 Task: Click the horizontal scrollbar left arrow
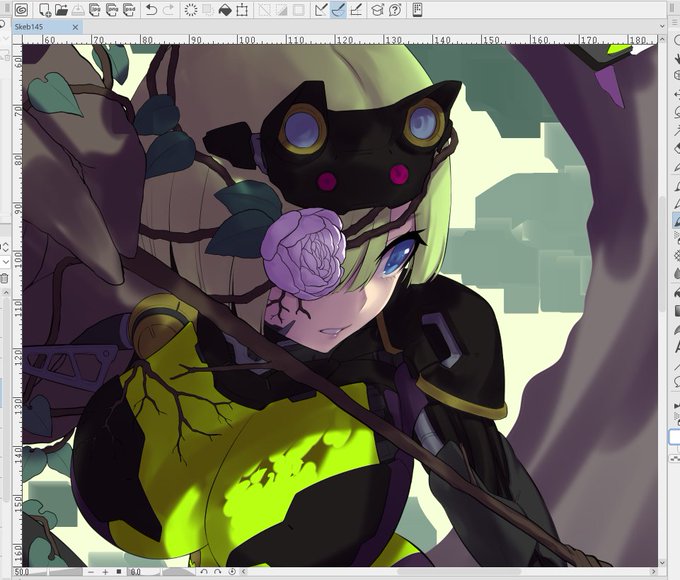244,572
